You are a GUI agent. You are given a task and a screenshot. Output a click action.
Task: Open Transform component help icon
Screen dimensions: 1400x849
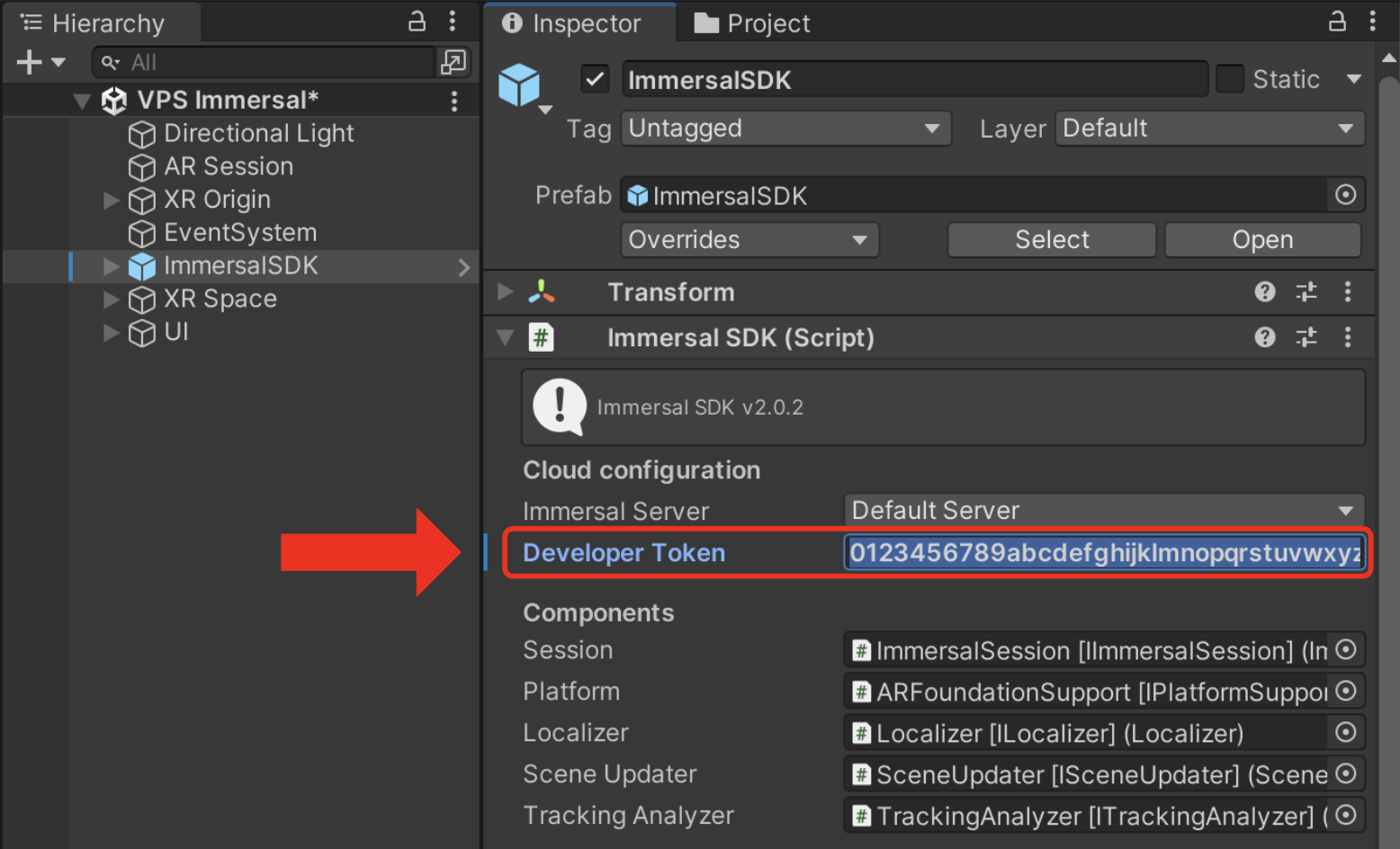[x=1265, y=291]
